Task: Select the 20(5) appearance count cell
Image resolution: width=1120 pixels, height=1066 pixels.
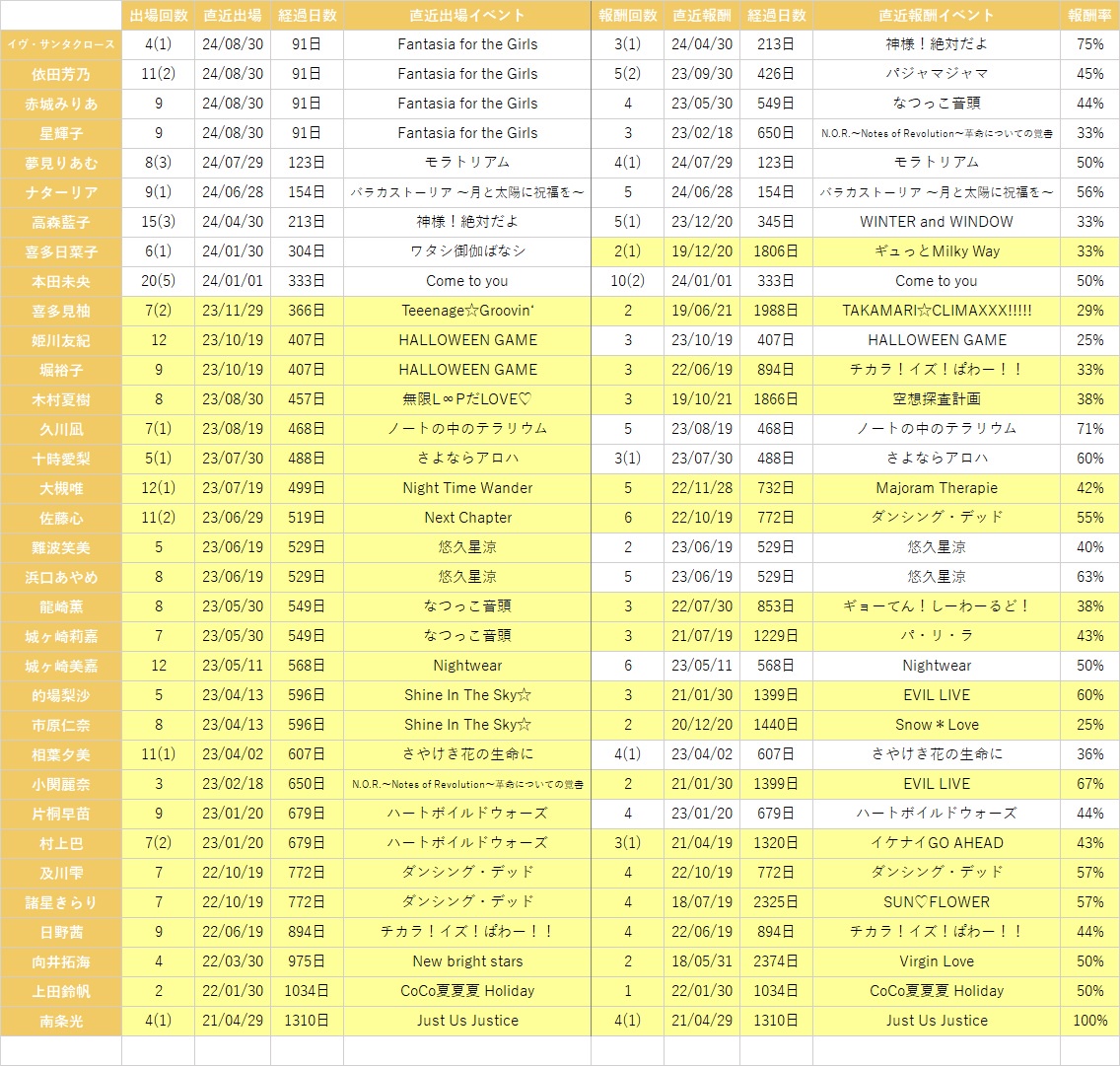Action: pos(159,281)
